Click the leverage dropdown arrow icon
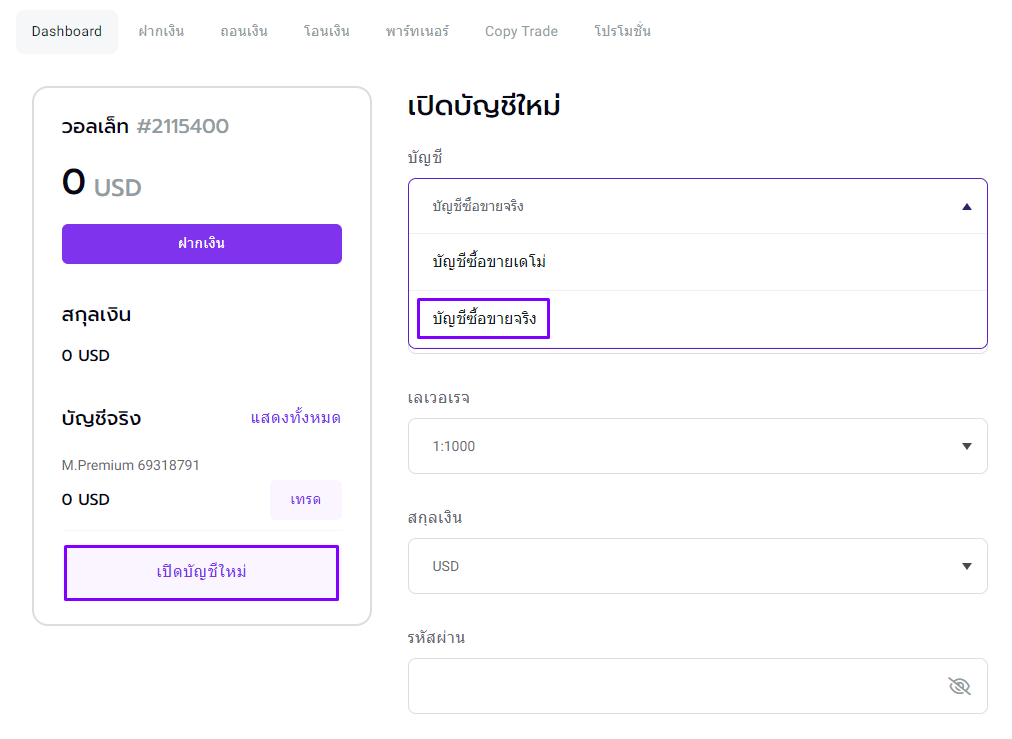Viewport: 1012px width, 739px height. click(967, 446)
